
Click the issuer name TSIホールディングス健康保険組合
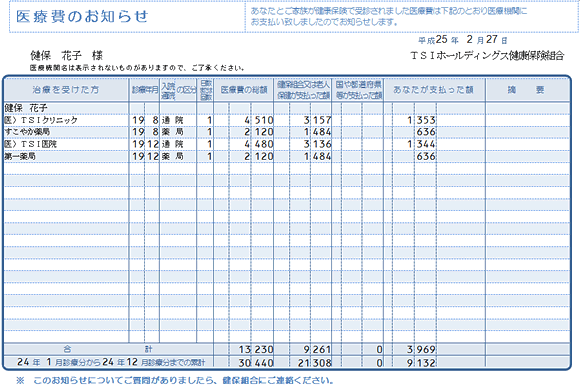(487, 56)
